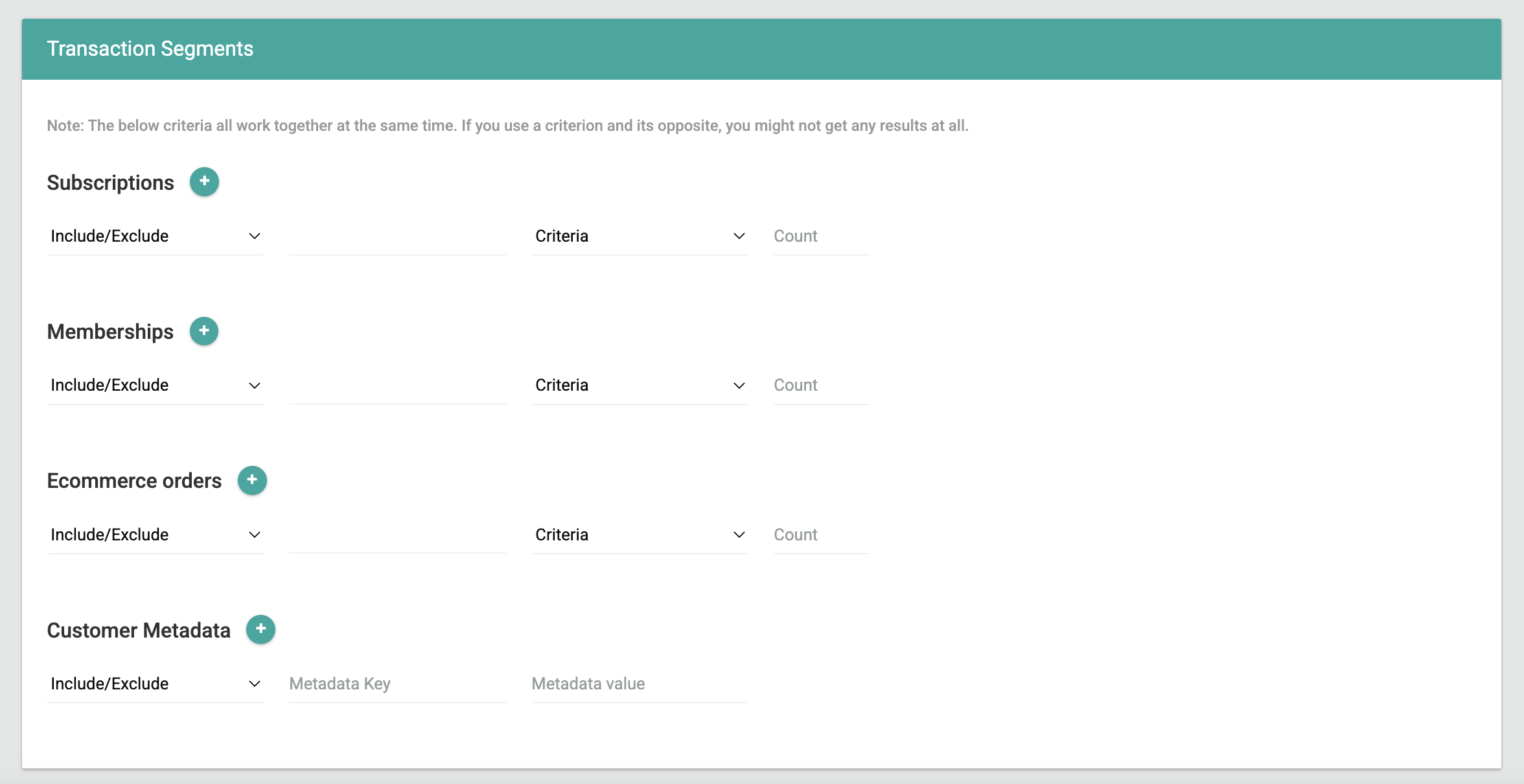The height and width of the screenshot is (784, 1524).
Task: Open Memberships Criteria dropdown
Action: tap(640, 386)
